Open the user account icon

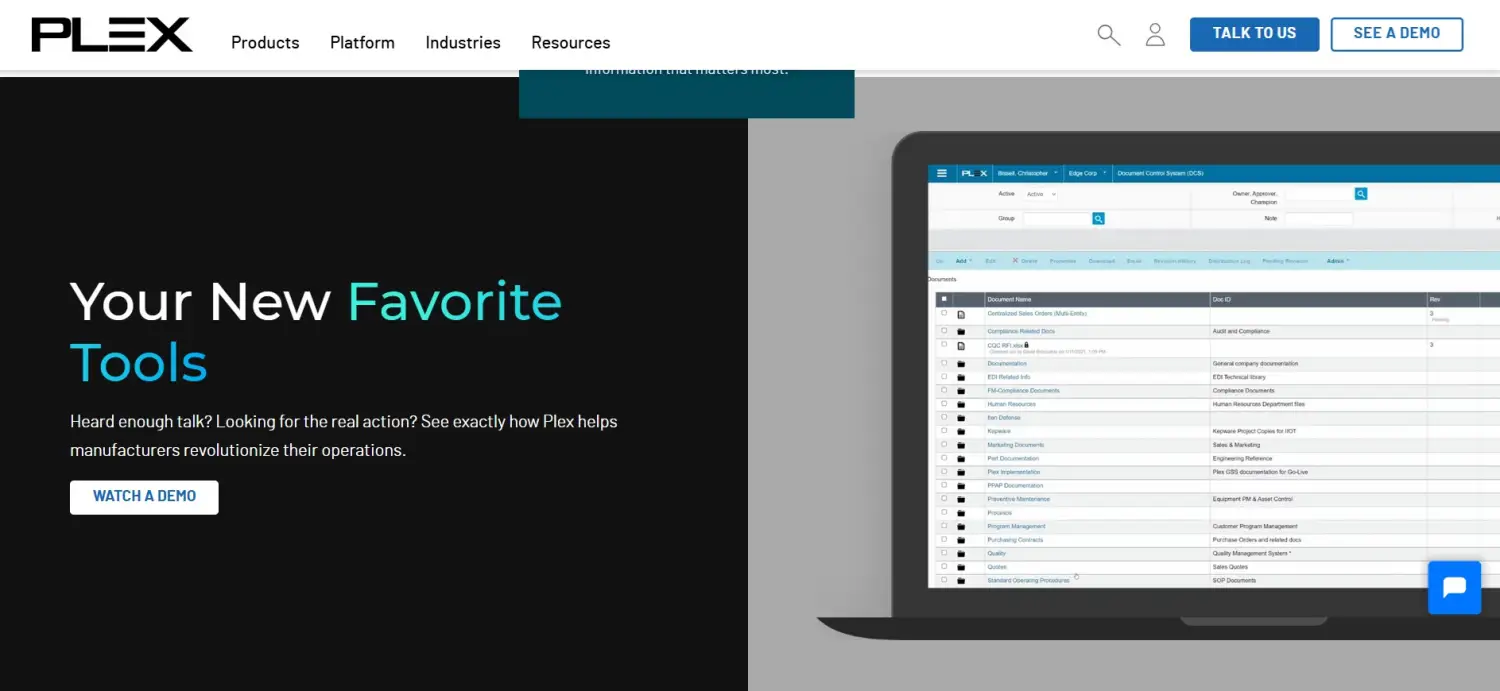pyautogui.click(x=1155, y=35)
